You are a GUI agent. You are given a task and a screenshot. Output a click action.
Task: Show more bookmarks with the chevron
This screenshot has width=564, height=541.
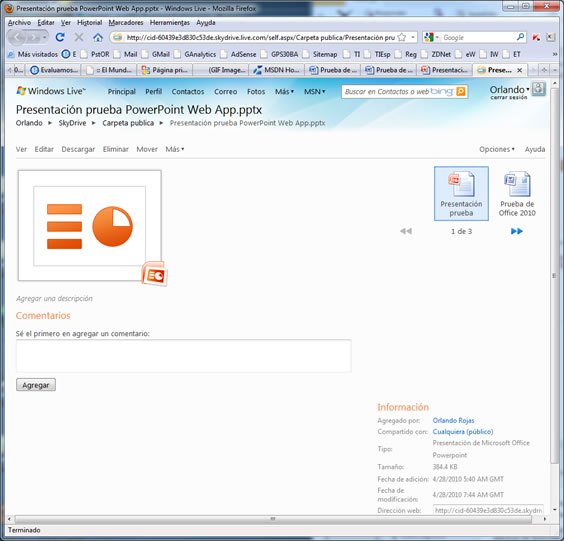point(555,54)
